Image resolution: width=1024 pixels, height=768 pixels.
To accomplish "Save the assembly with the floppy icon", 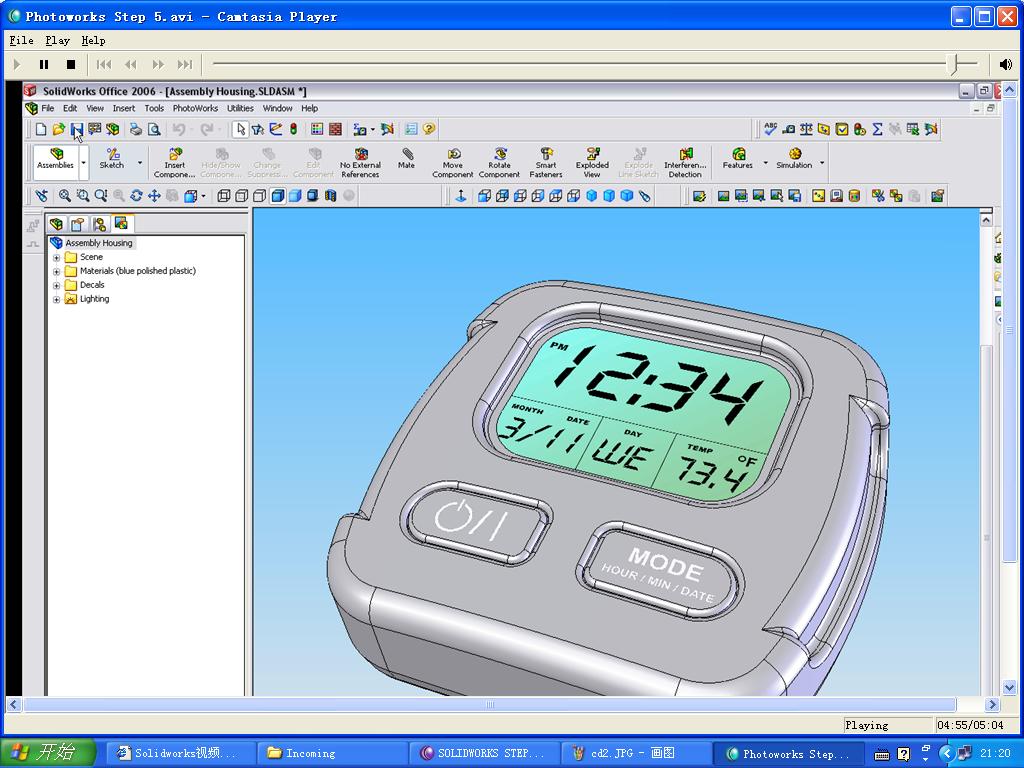I will (x=76, y=129).
